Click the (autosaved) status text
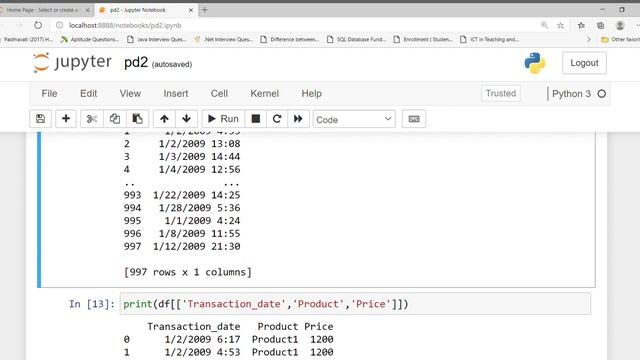 coord(172,64)
